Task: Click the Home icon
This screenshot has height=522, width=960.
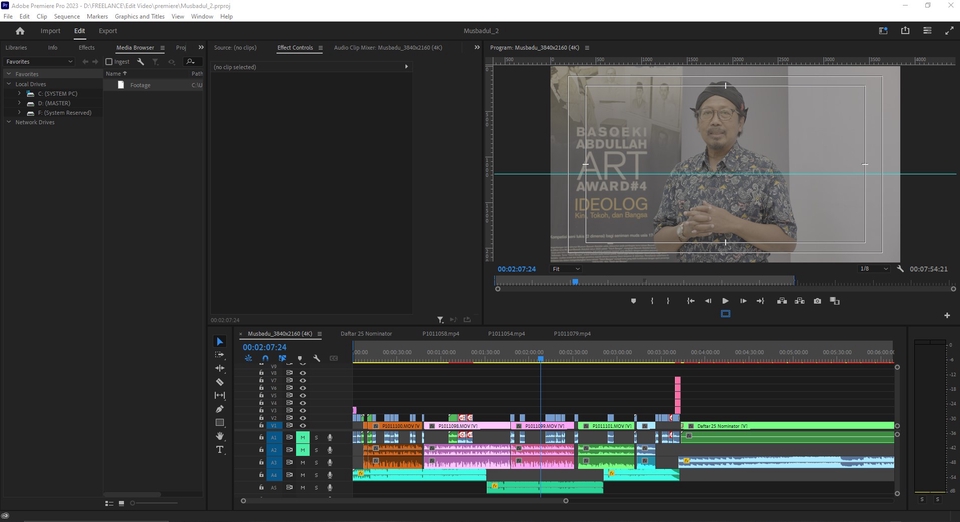Action: click(x=20, y=31)
